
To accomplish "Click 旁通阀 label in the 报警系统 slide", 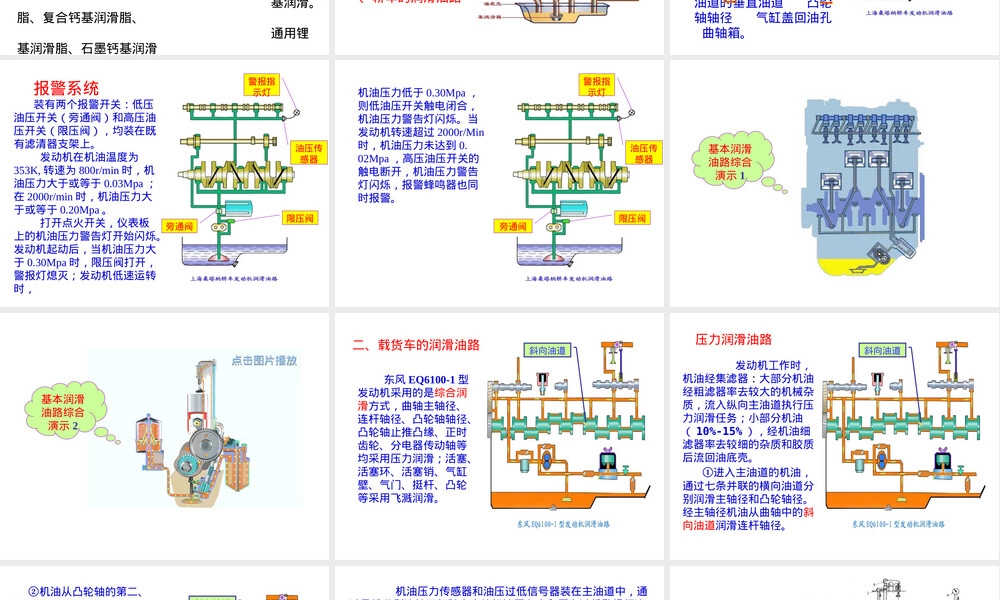I will [179, 226].
